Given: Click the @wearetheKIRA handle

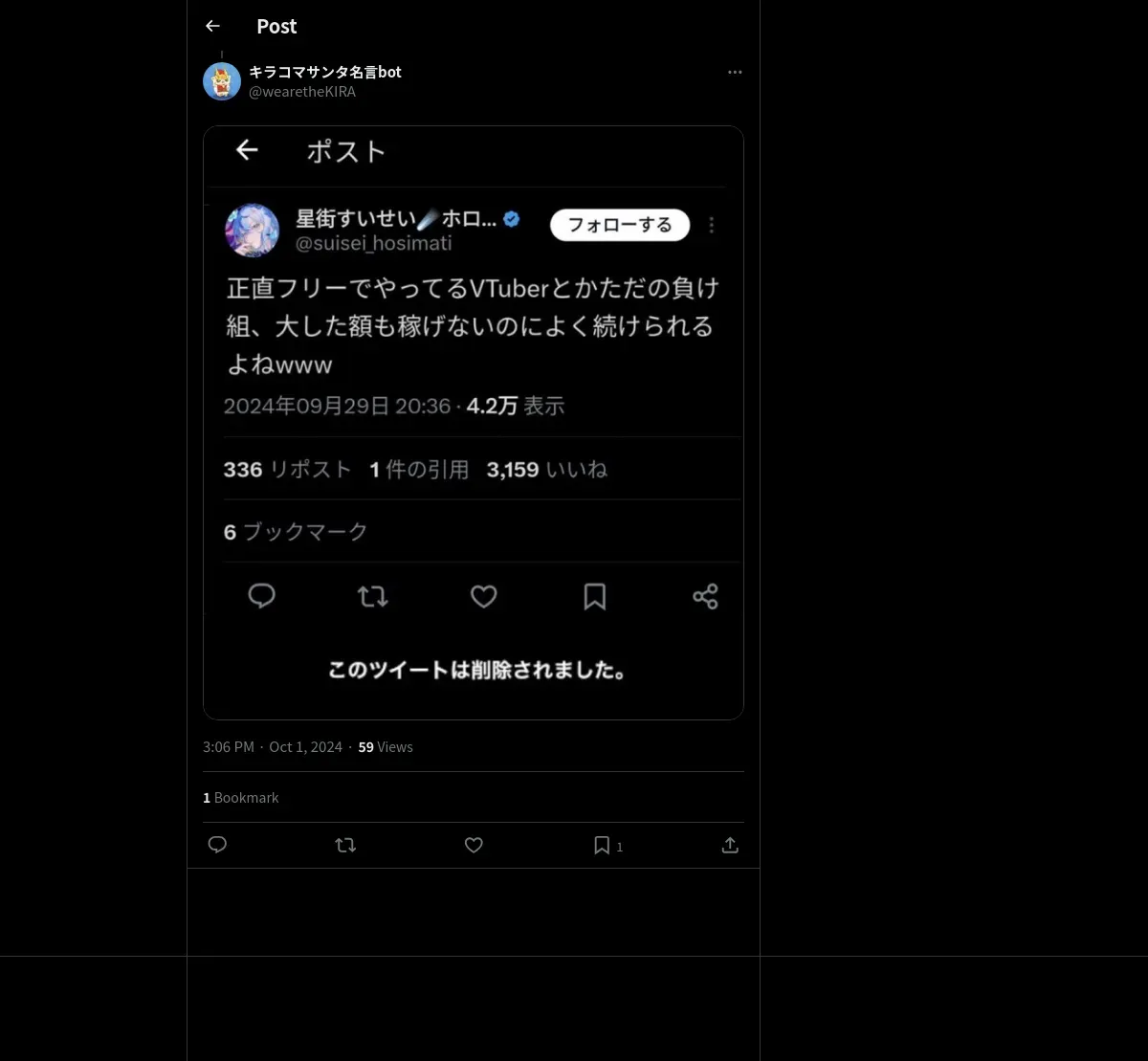Looking at the screenshot, I should click(302, 92).
